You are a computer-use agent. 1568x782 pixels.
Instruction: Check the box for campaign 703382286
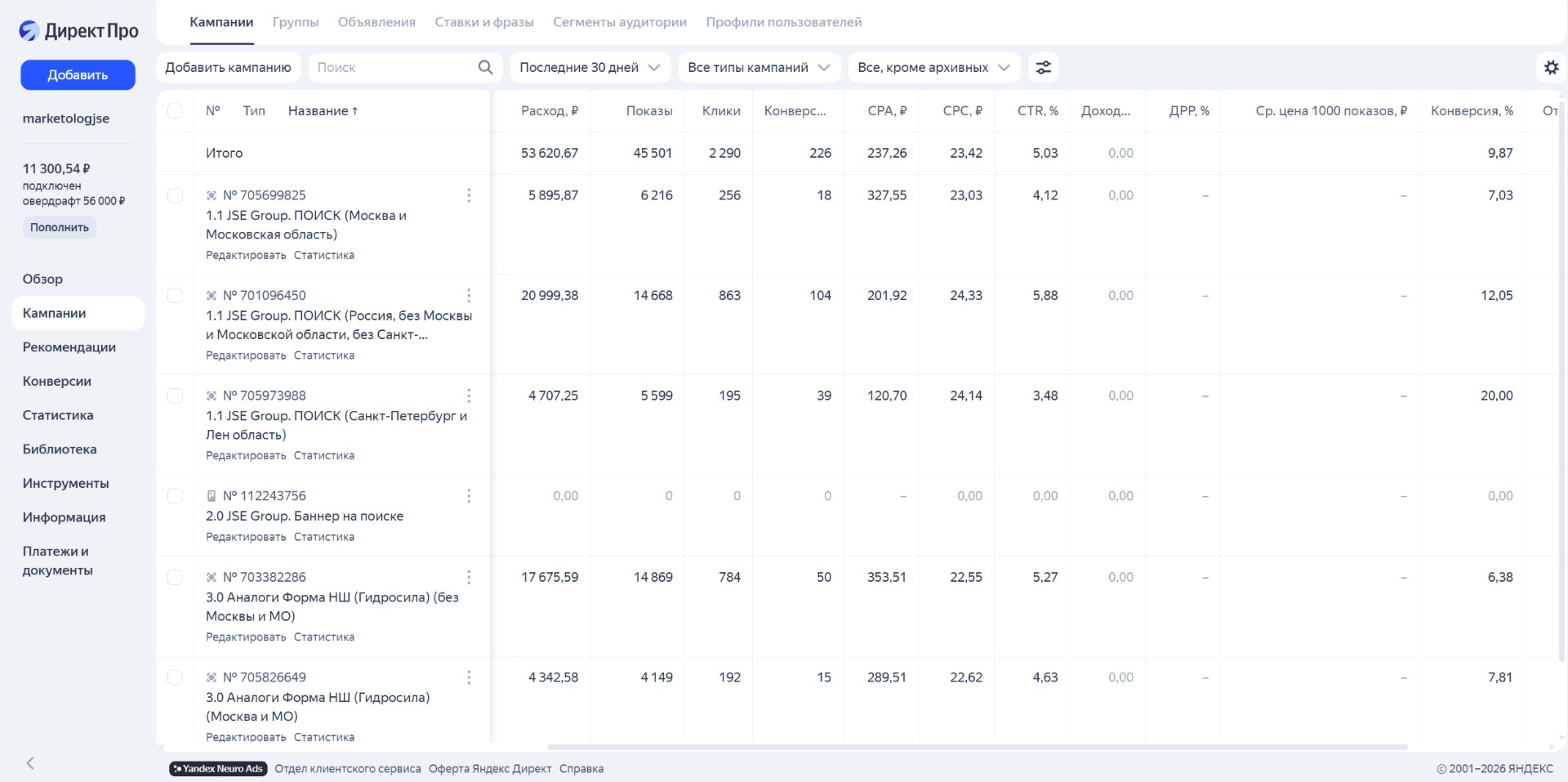point(175,578)
